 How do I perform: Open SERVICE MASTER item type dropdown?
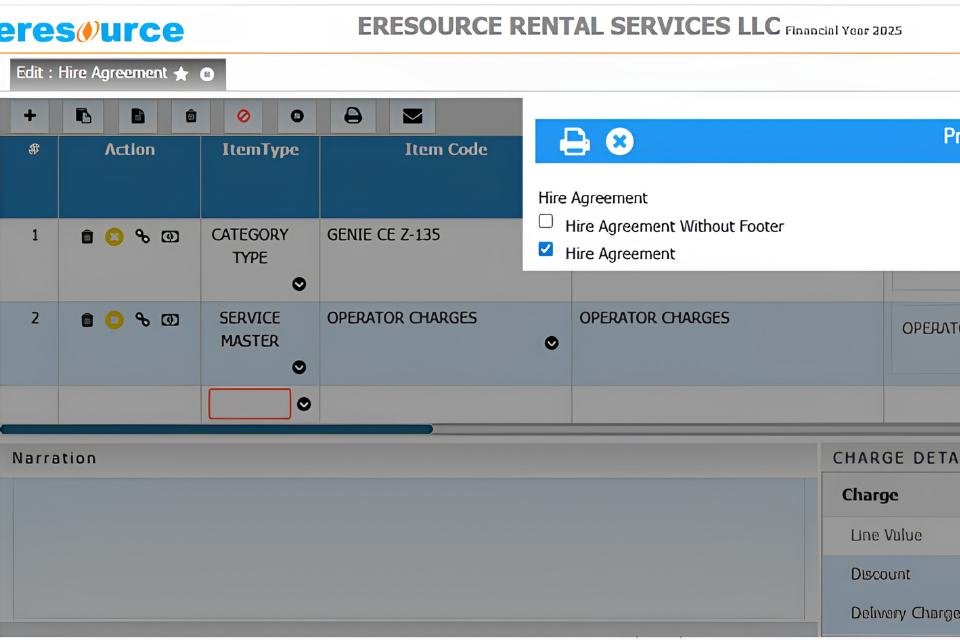[x=299, y=367]
